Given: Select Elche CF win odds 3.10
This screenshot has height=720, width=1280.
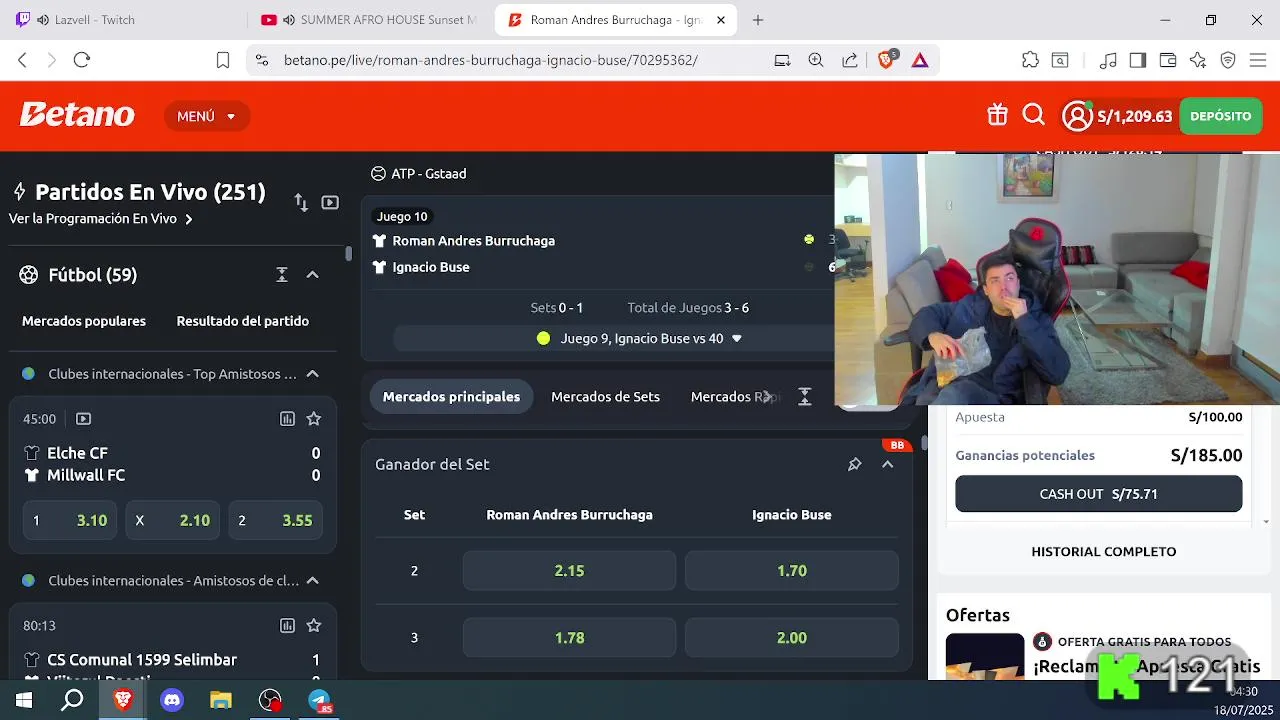Looking at the screenshot, I should pyautogui.click(x=69, y=520).
